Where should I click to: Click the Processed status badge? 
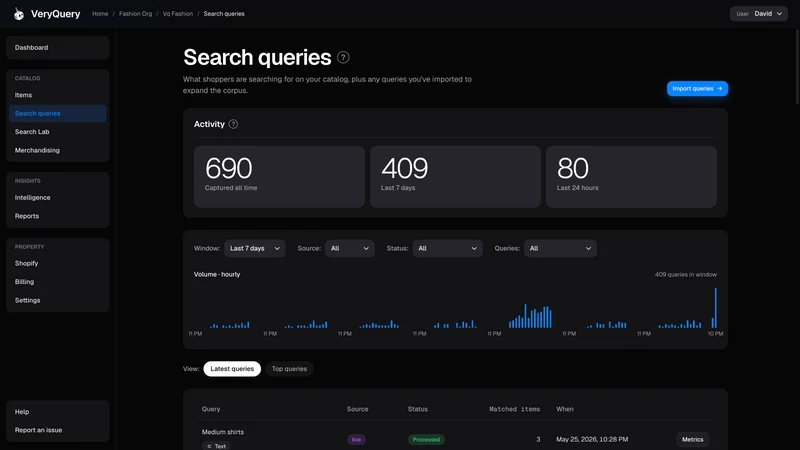point(426,439)
